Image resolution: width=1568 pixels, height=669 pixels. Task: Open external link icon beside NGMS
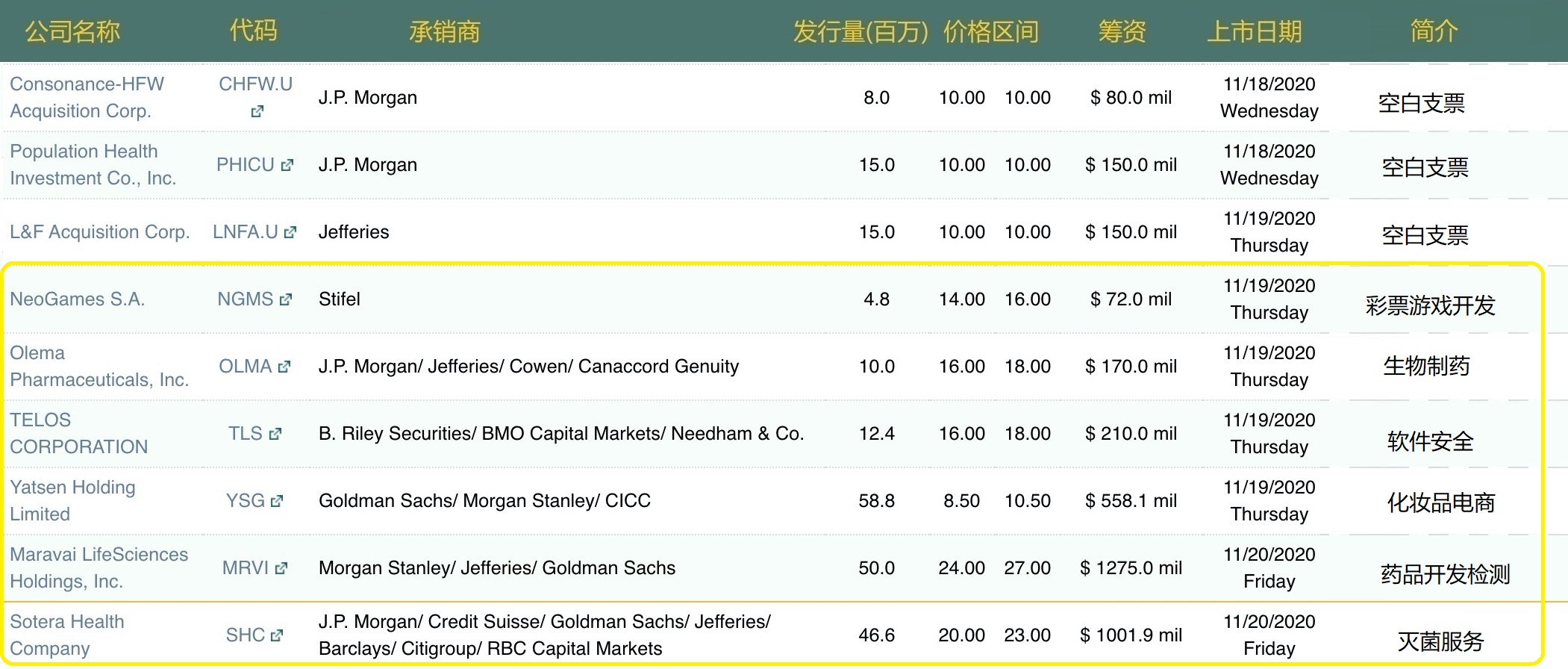tap(285, 299)
